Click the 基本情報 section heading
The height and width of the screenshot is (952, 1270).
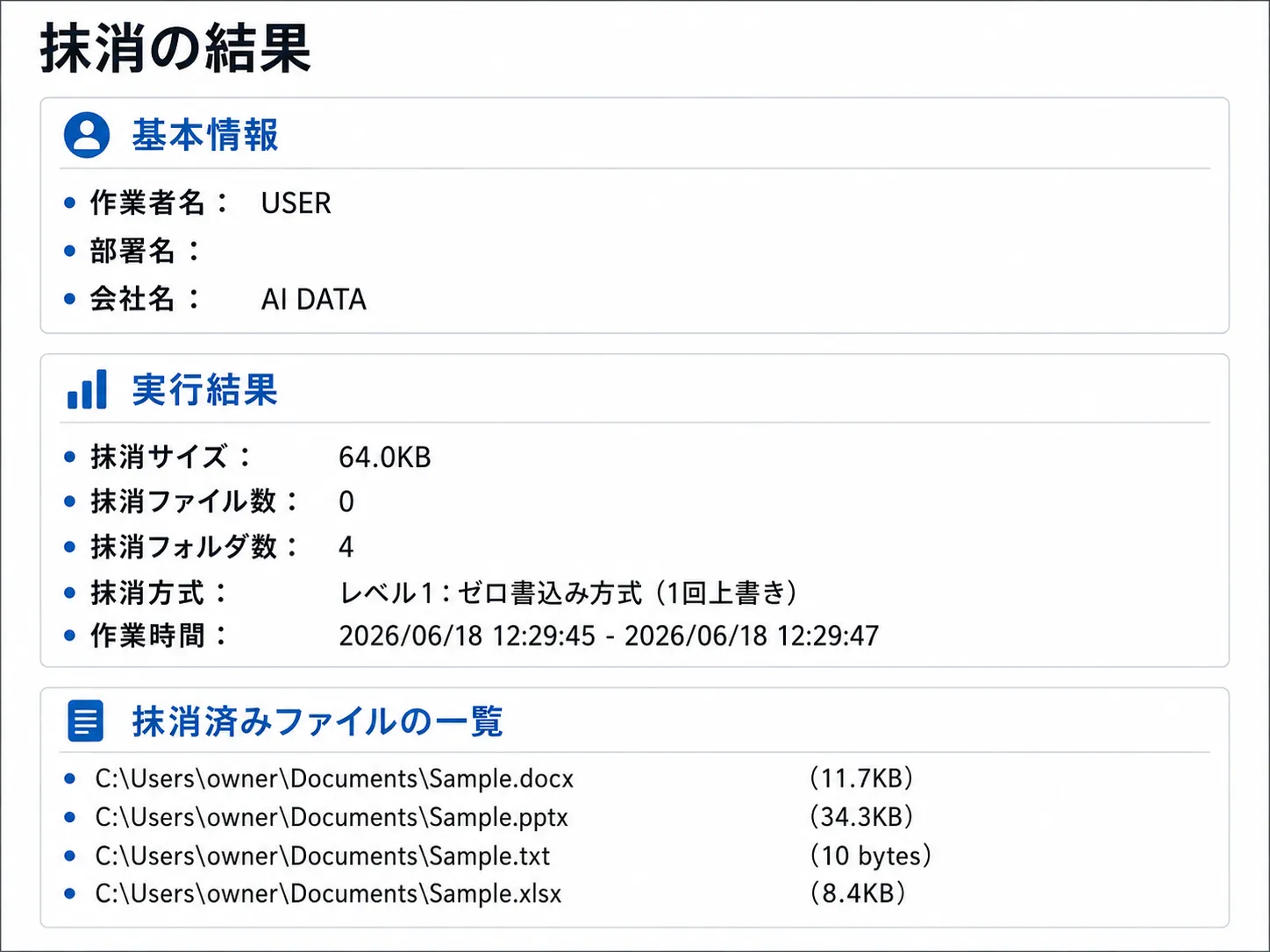click(x=205, y=136)
